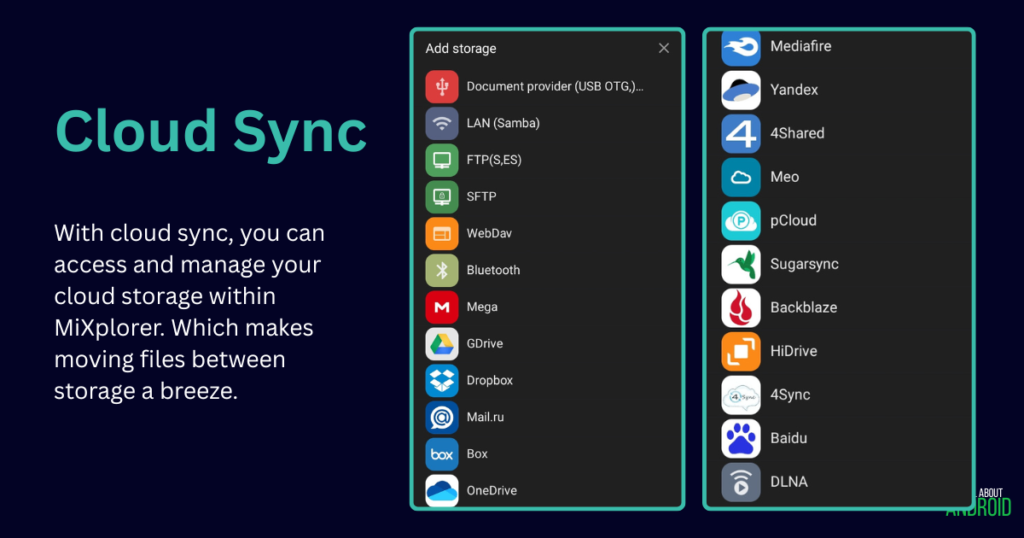Select the "WebDav" text entry
The image size is (1024, 538).
[489, 234]
